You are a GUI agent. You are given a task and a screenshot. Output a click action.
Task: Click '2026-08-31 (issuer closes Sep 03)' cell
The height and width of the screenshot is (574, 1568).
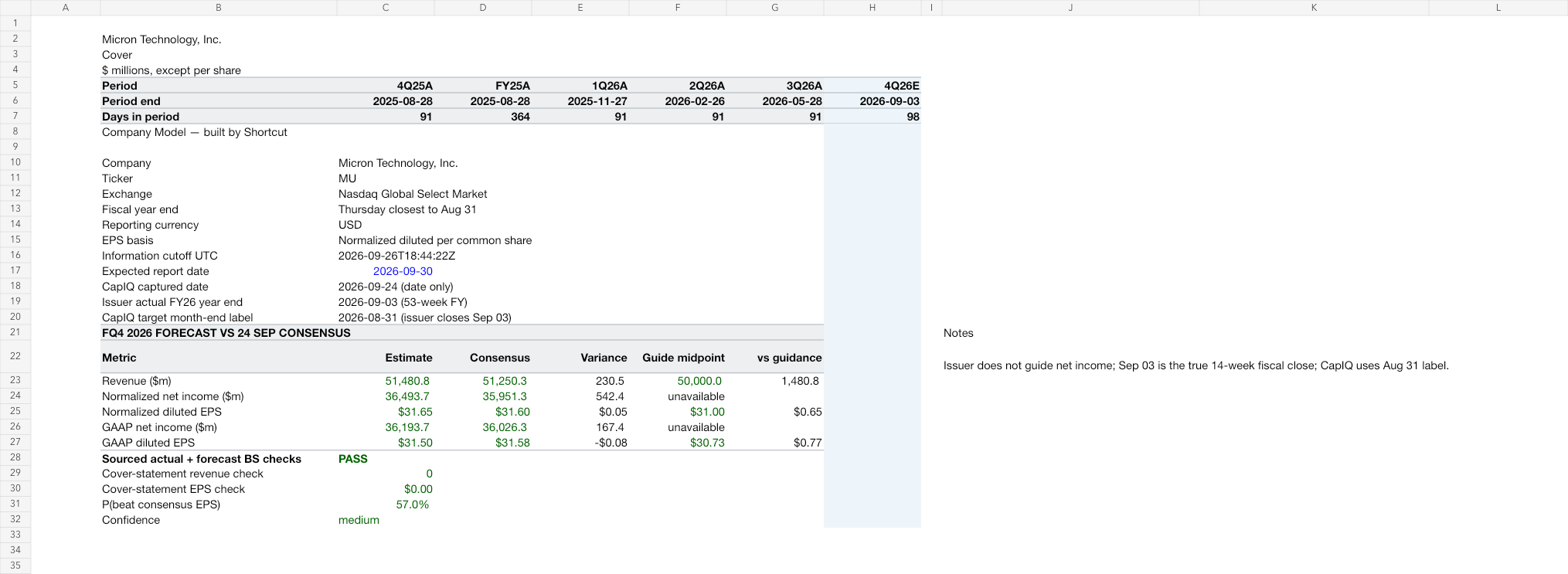425,318
